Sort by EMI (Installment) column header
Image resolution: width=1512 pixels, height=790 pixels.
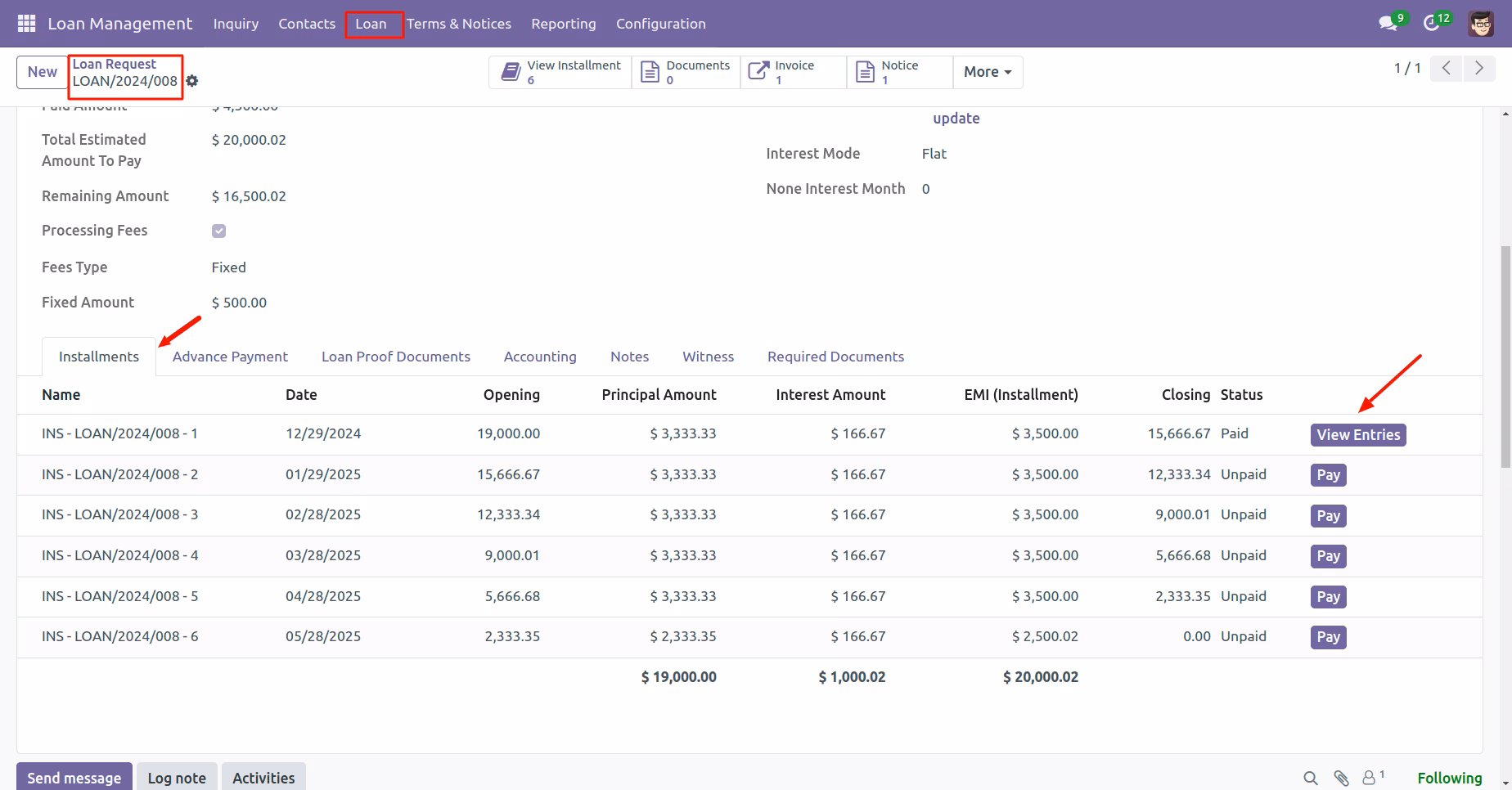(1021, 395)
